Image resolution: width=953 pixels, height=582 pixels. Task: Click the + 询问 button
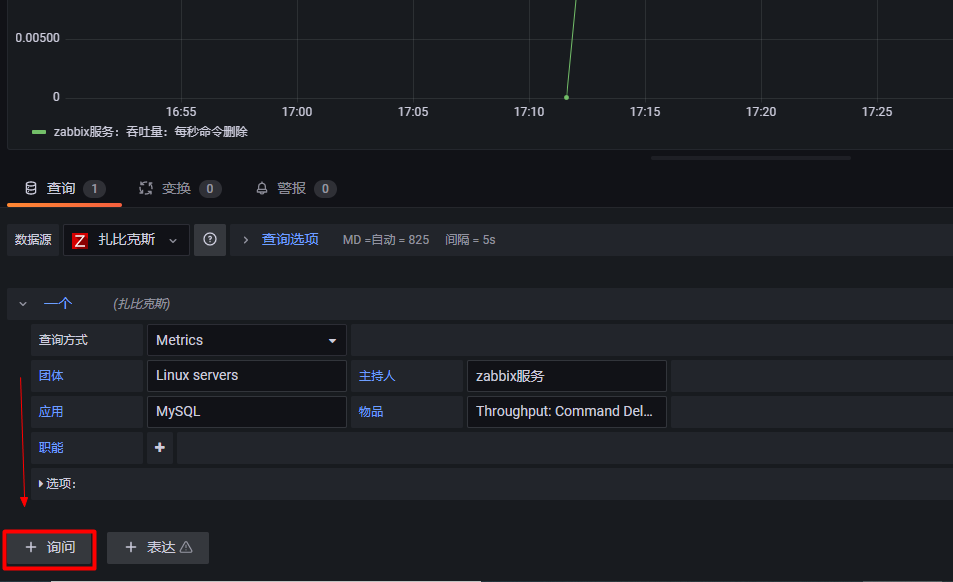(x=50, y=548)
